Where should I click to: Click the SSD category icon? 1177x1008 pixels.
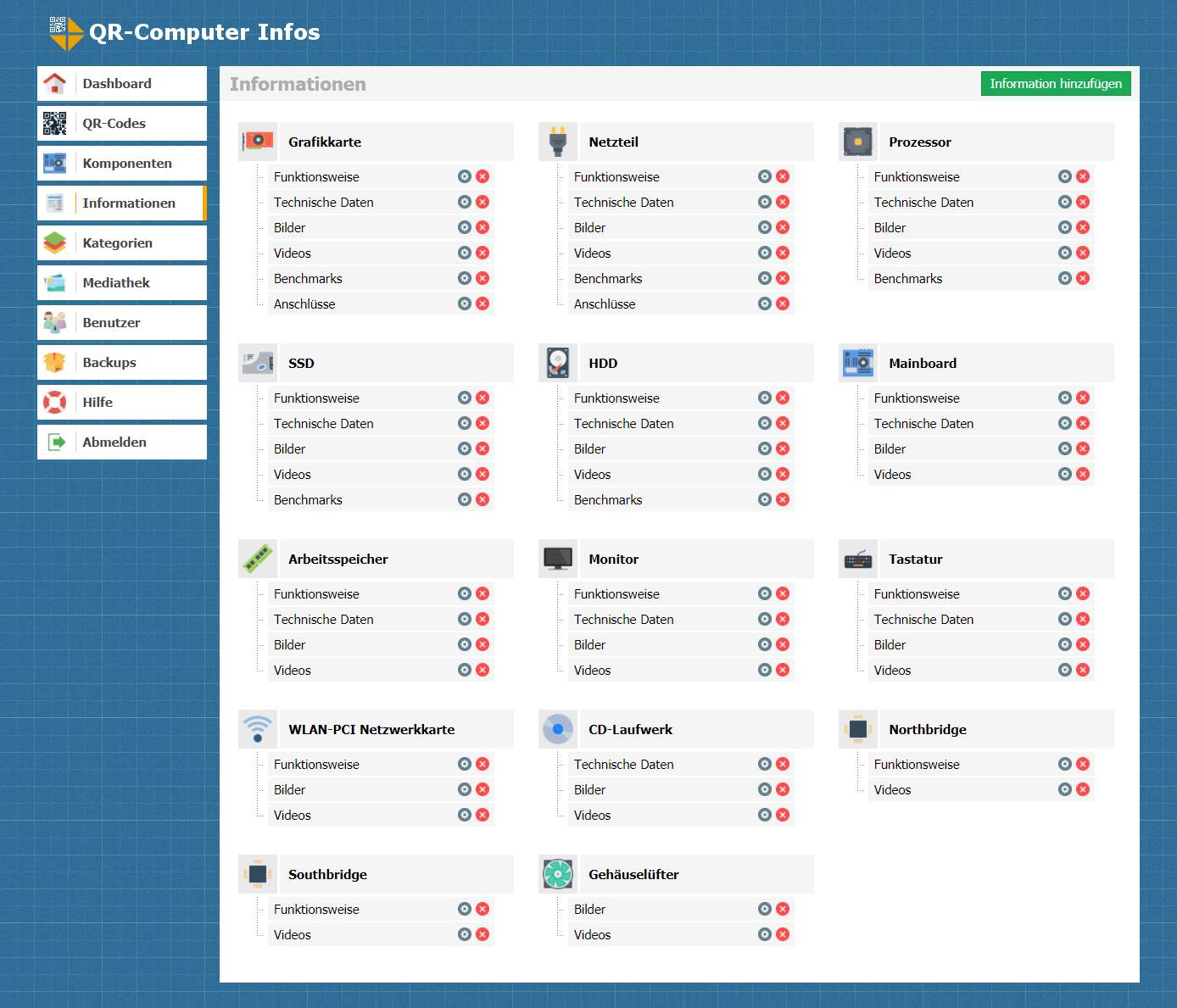(x=258, y=363)
